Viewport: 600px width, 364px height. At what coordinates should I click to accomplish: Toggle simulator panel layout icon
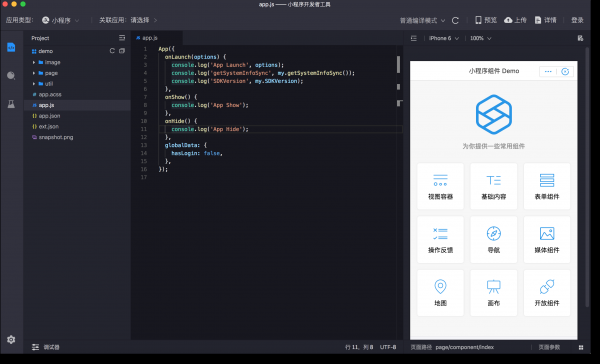(414, 38)
